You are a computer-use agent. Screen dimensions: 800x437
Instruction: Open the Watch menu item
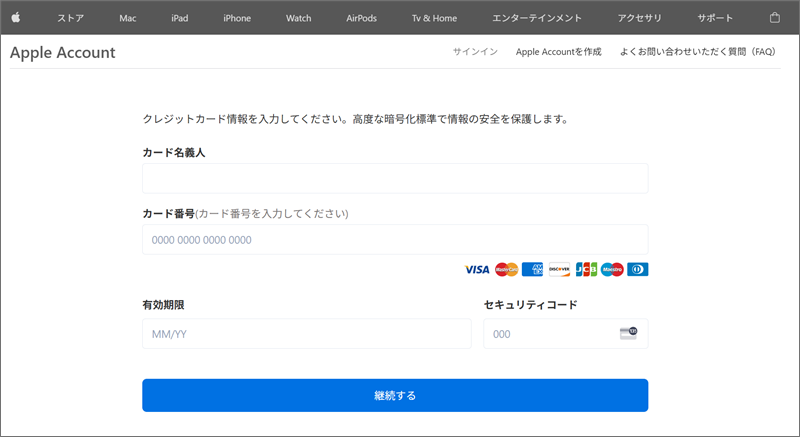tap(298, 18)
